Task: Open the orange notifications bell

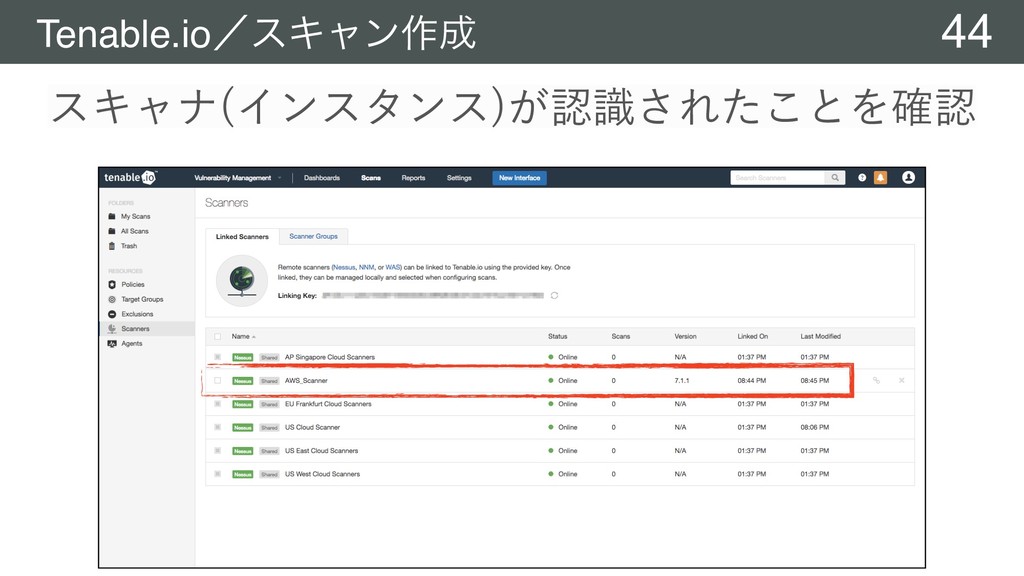Action: pyautogui.click(x=880, y=178)
